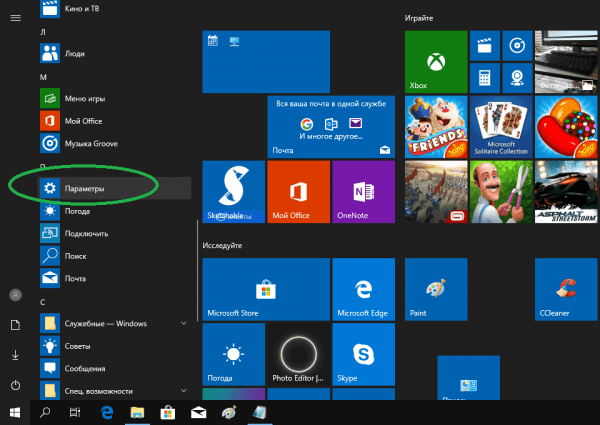
Task: Open the Power options button
Action: pyautogui.click(x=15, y=385)
